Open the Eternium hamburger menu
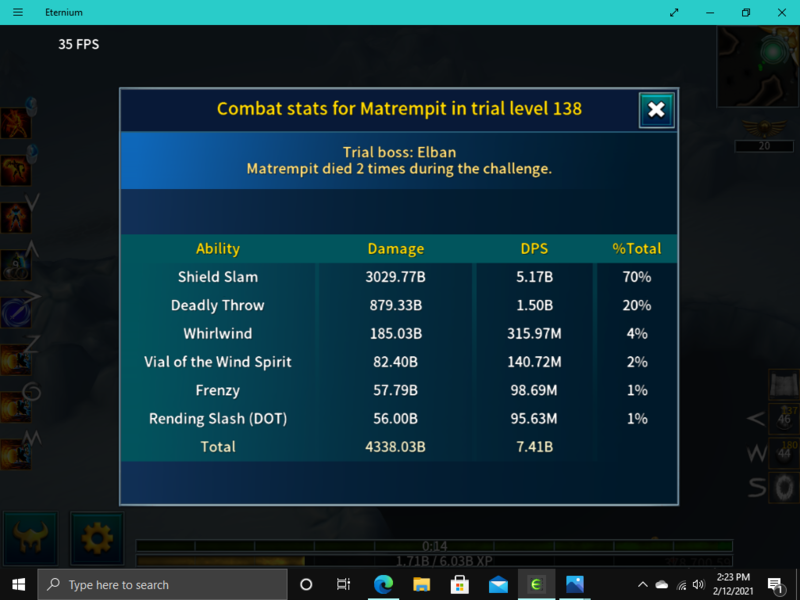The width and height of the screenshot is (800, 600). pyautogui.click(x=18, y=12)
